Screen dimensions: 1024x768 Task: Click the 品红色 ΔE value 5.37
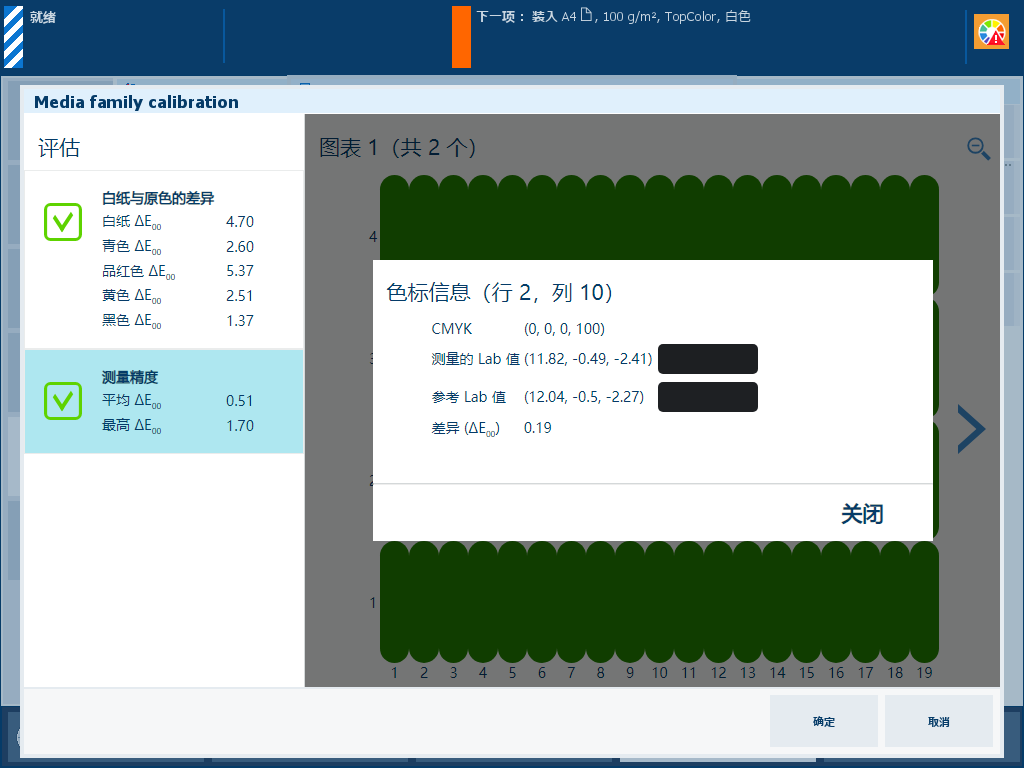[x=240, y=271]
